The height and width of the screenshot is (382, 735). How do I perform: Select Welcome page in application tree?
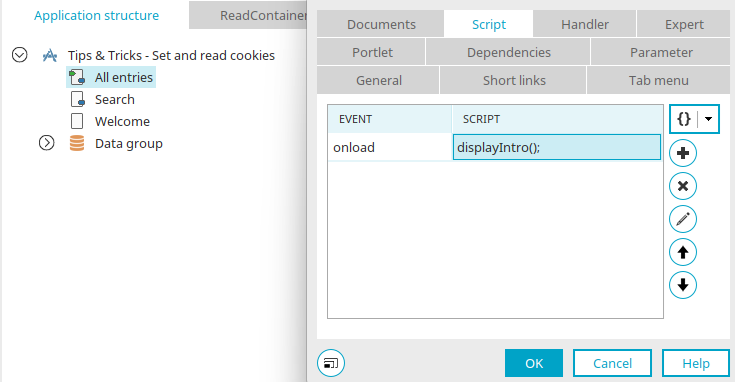pyautogui.click(x=122, y=121)
